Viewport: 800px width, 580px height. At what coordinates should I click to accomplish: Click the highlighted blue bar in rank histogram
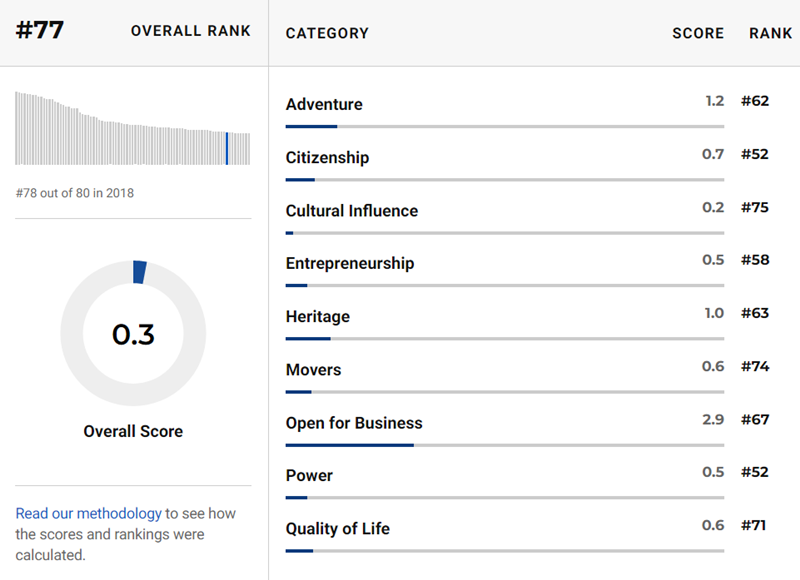(x=227, y=148)
